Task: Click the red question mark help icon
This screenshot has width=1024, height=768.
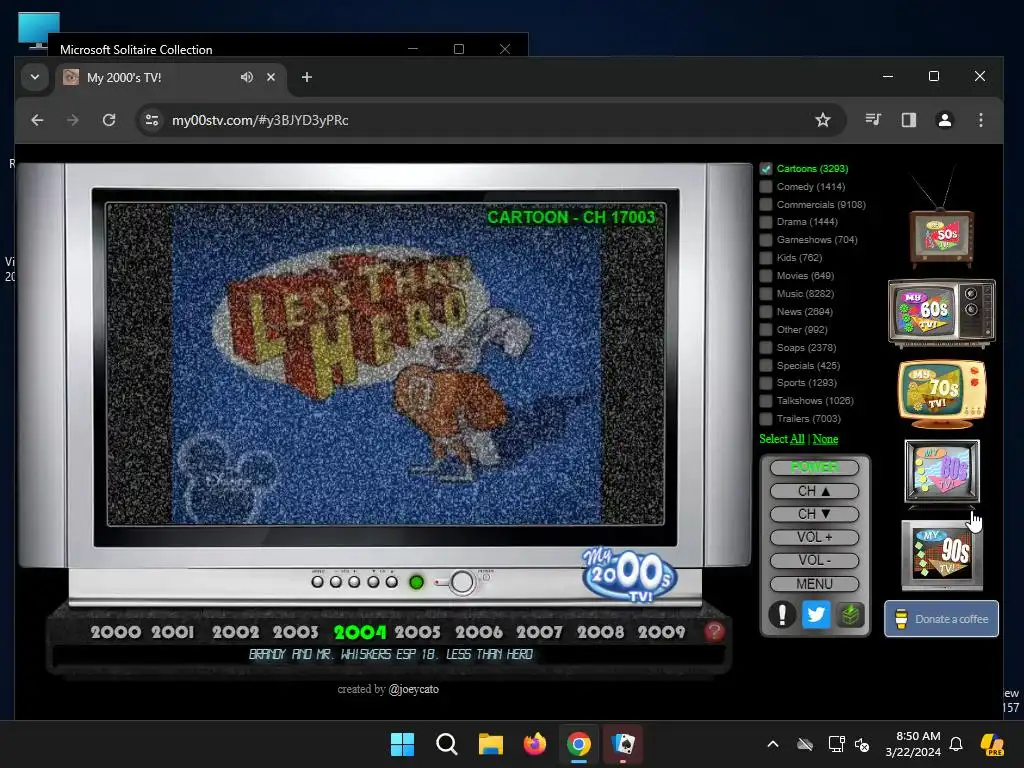Action: tap(714, 632)
